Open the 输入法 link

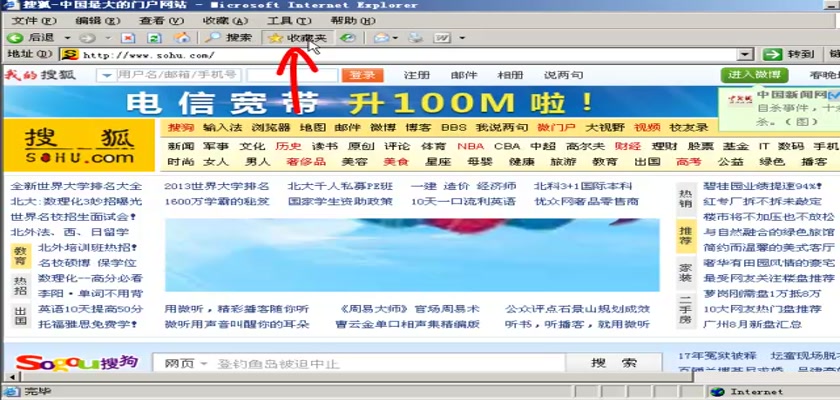(222, 127)
